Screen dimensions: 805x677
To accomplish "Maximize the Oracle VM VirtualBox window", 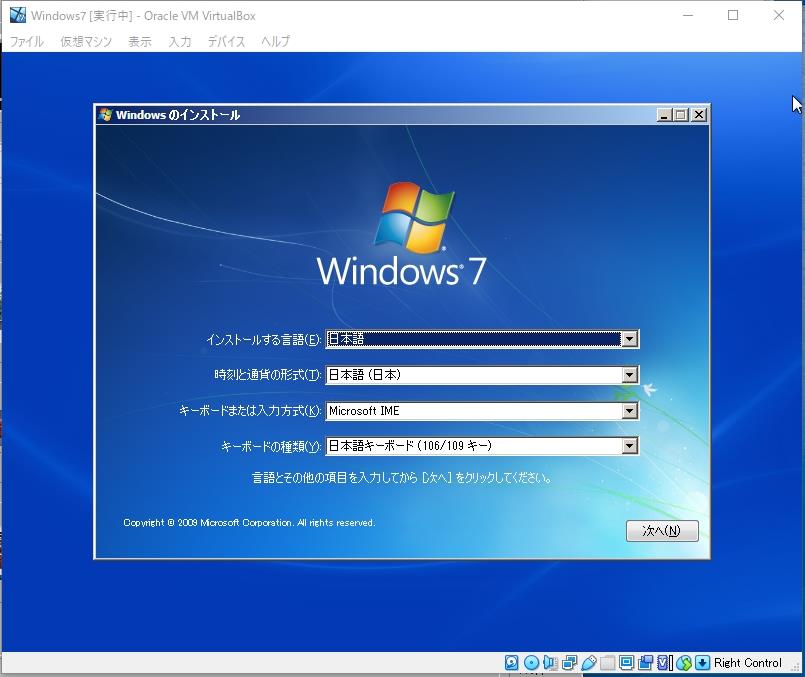I will point(733,15).
